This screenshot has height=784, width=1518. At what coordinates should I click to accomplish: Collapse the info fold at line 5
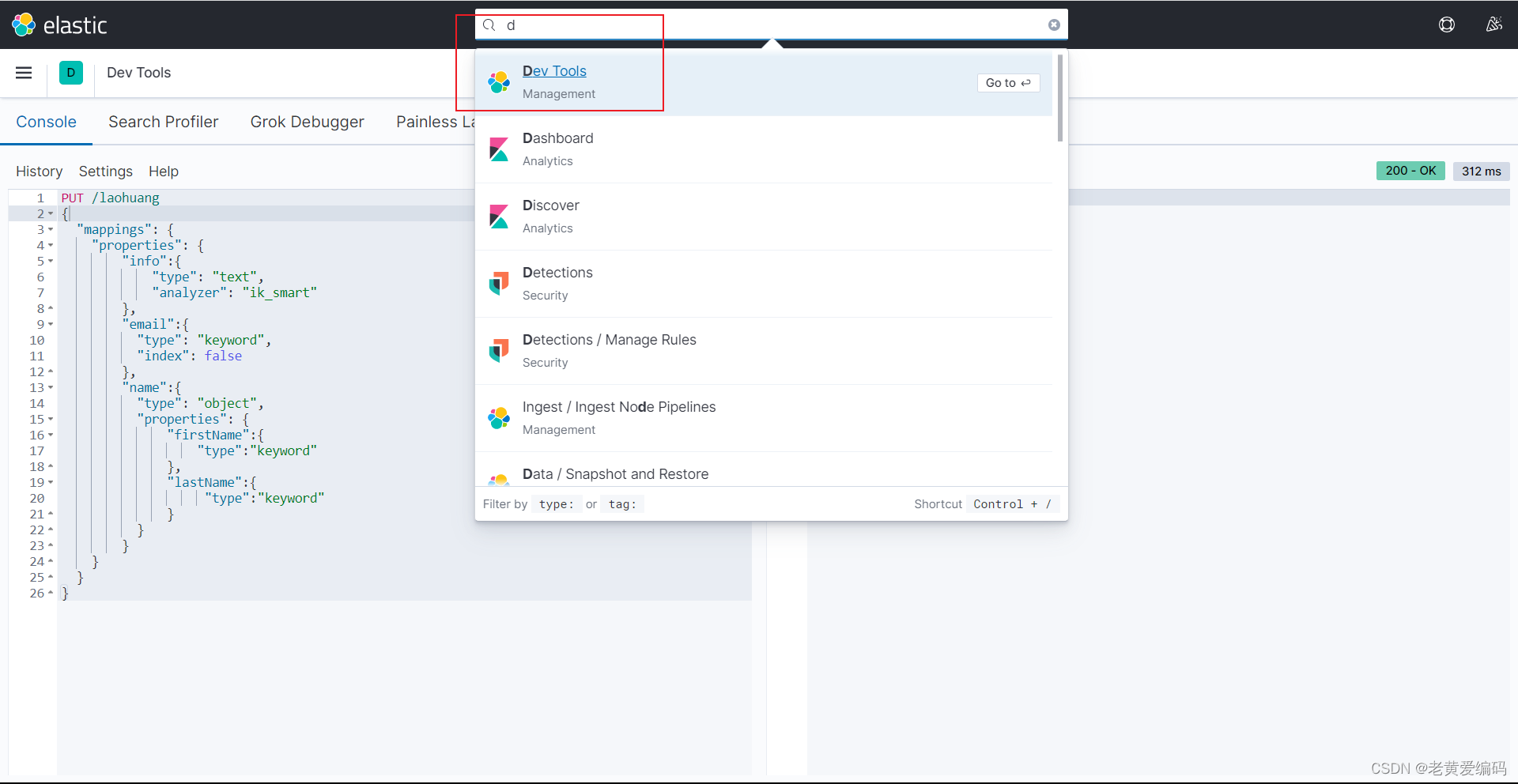(51, 261)
